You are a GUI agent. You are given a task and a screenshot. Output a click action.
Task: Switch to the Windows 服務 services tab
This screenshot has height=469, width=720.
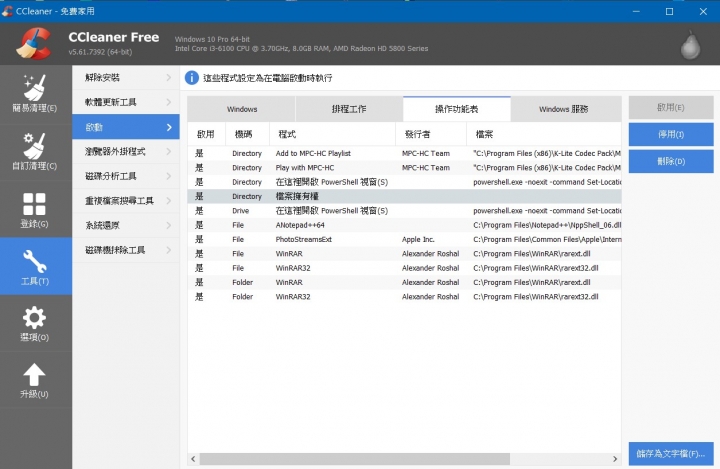click(566, 109)
